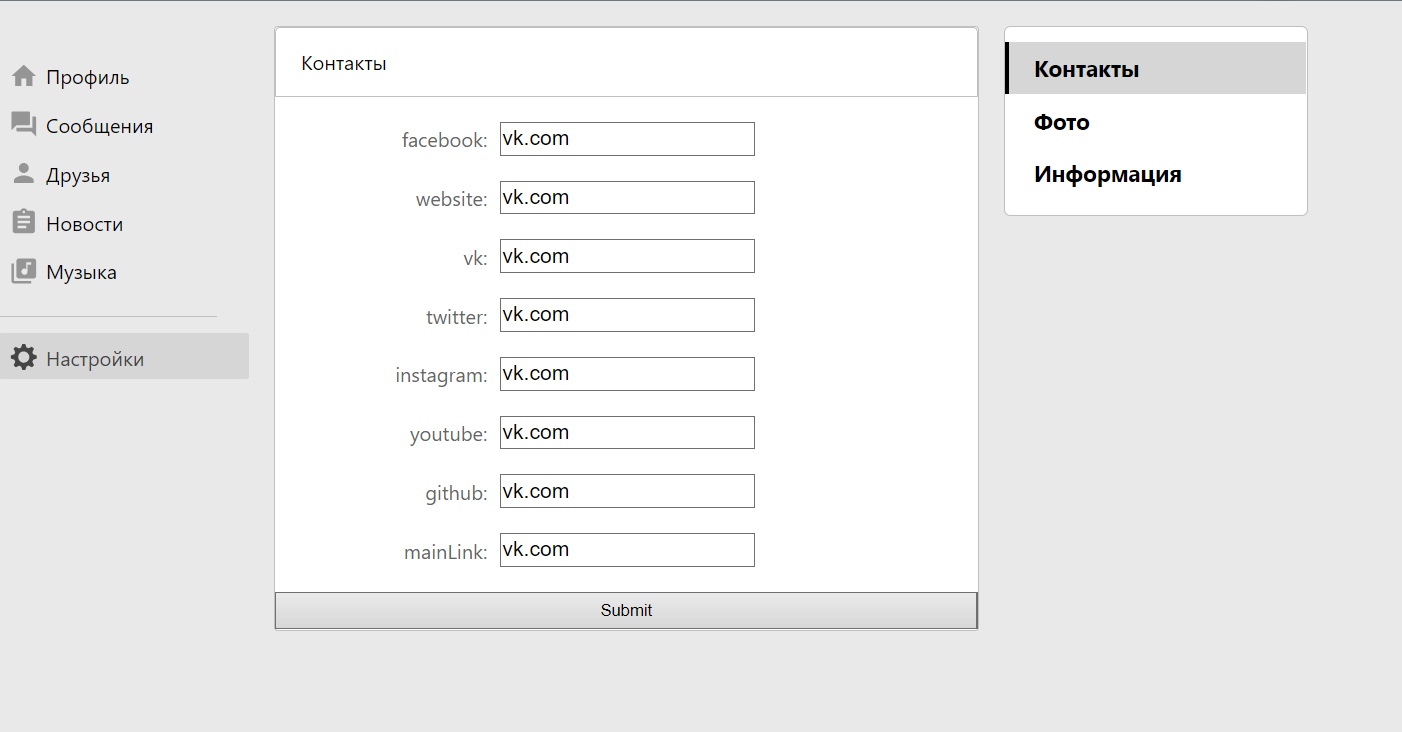The image size is (1402, 732).
Task: Focus the youtube input field
Action: click(x=627, y=432)
